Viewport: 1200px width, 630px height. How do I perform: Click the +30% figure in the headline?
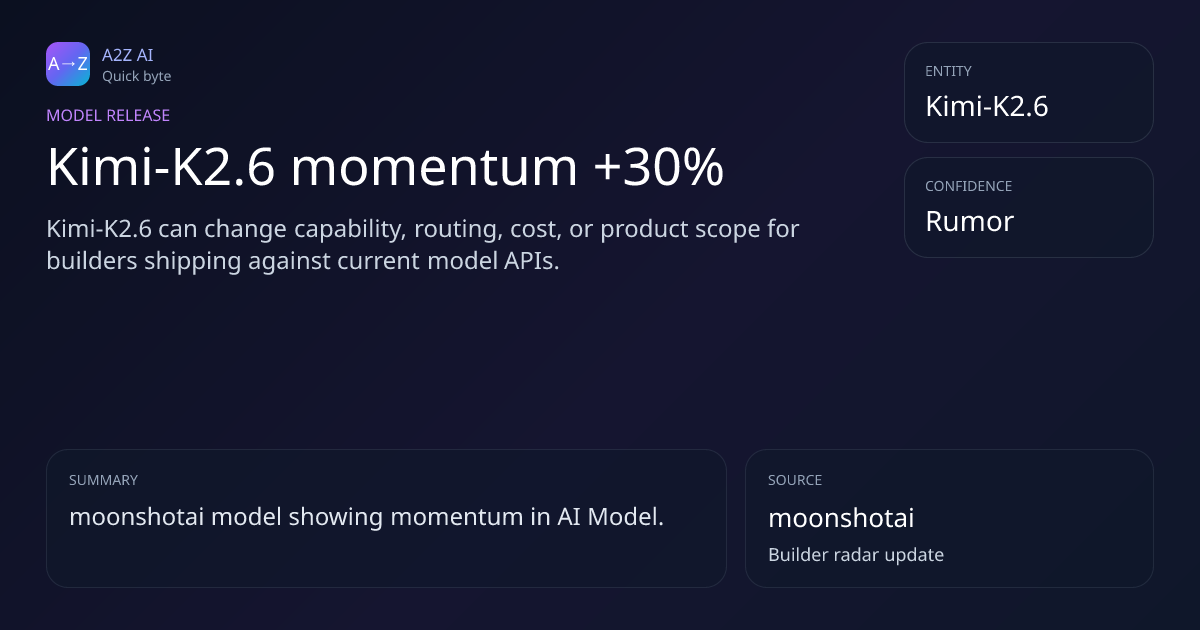coord(658,168)
